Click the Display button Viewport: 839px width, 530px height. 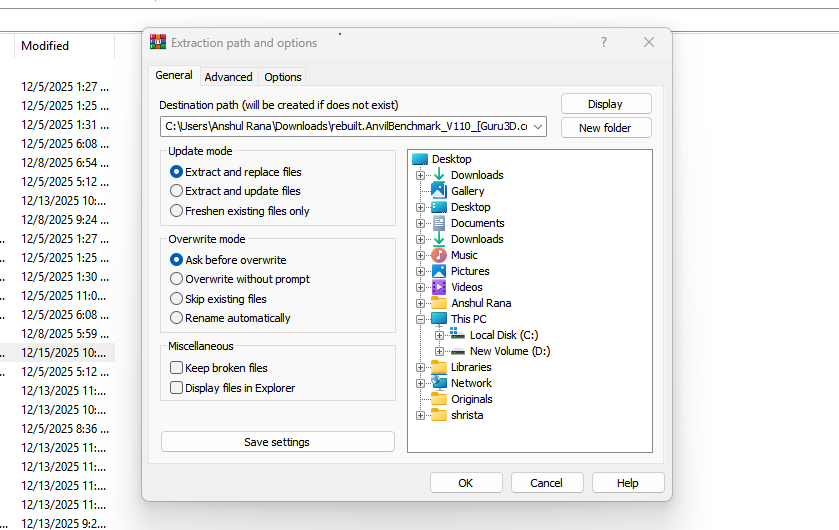606,104
